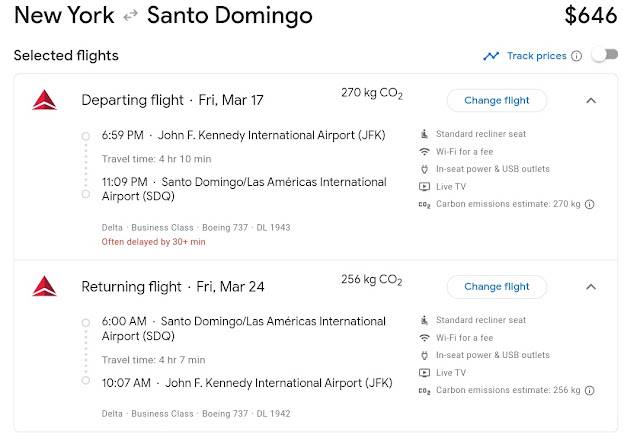Screen dimensions: 640x444
Task: Enable the Track prices toggle
Action: coord(604,55)
